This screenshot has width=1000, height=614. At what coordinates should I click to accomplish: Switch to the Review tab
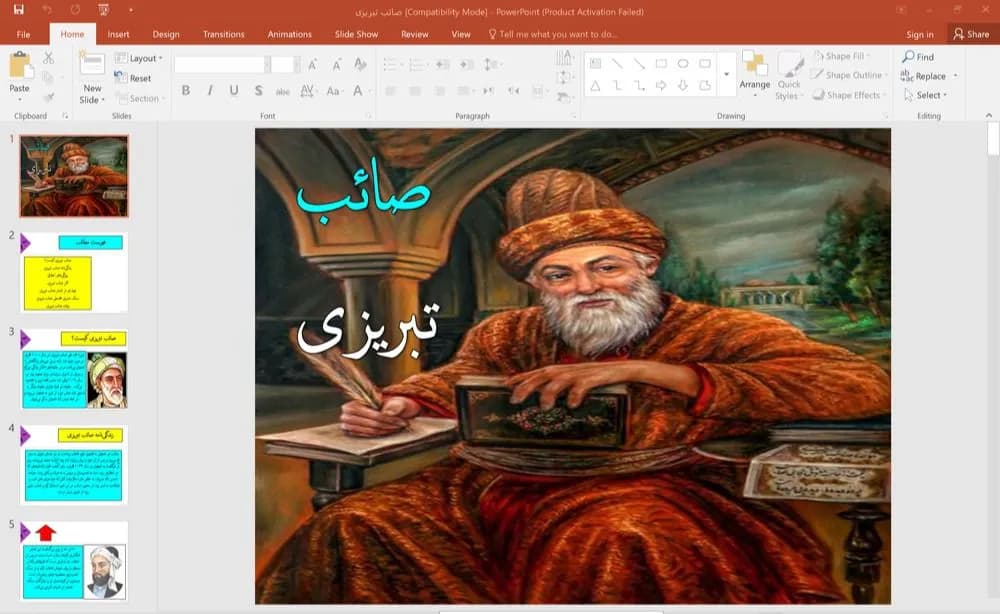(x=415, y=34)
